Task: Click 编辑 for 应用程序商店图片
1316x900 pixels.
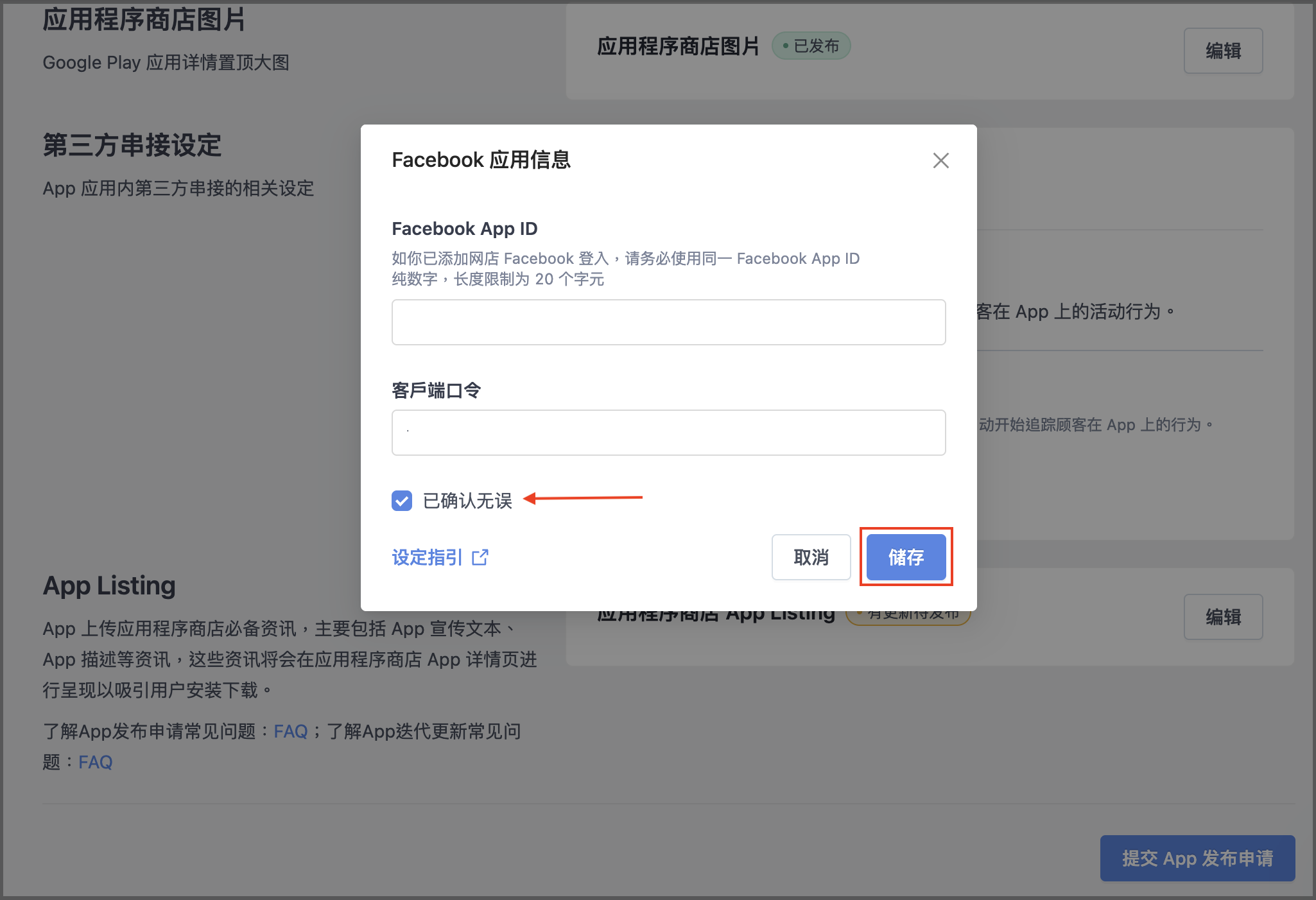Action: coord(1223,51)
